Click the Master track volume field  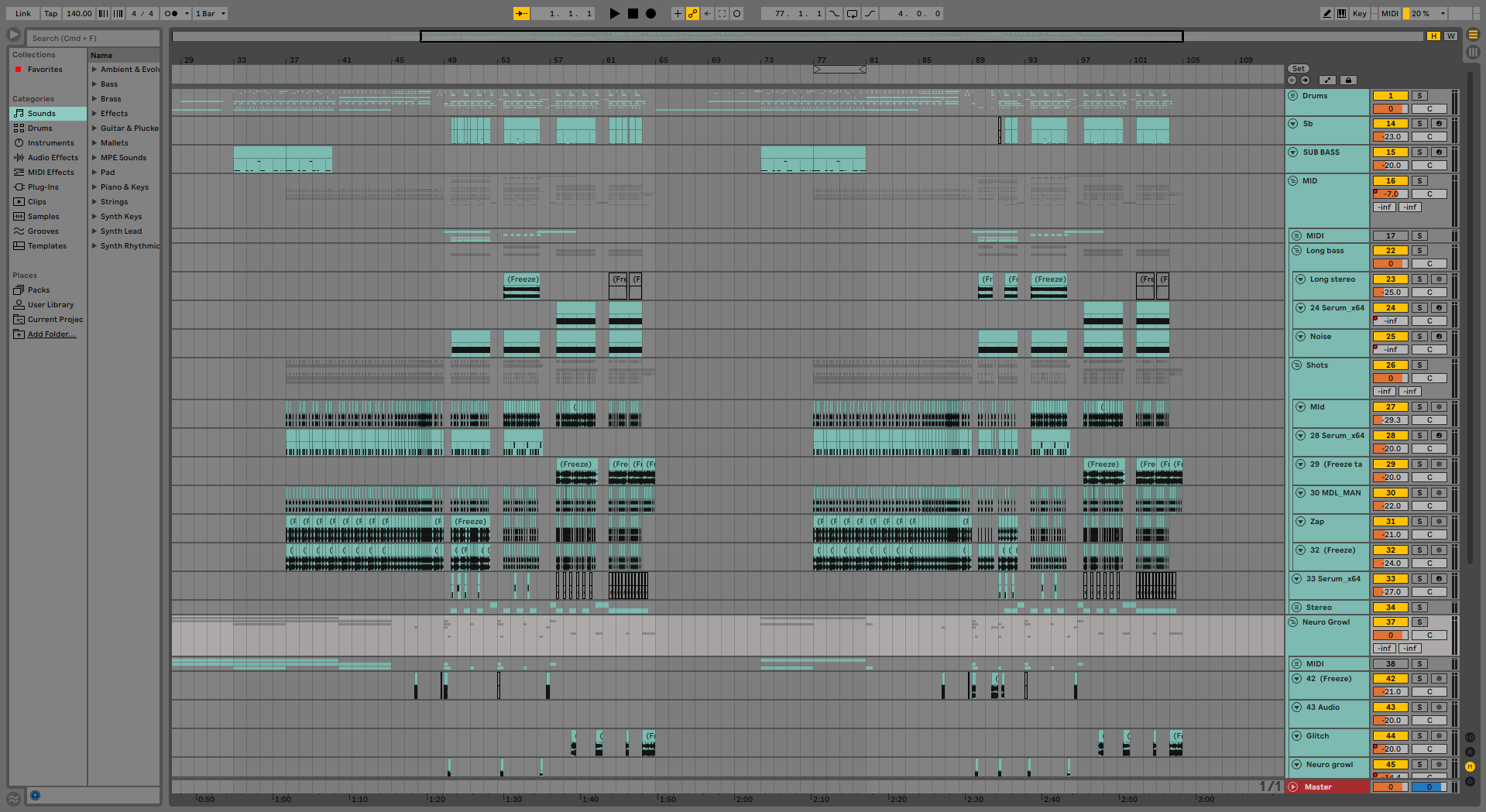click(x=1390, y=787)
